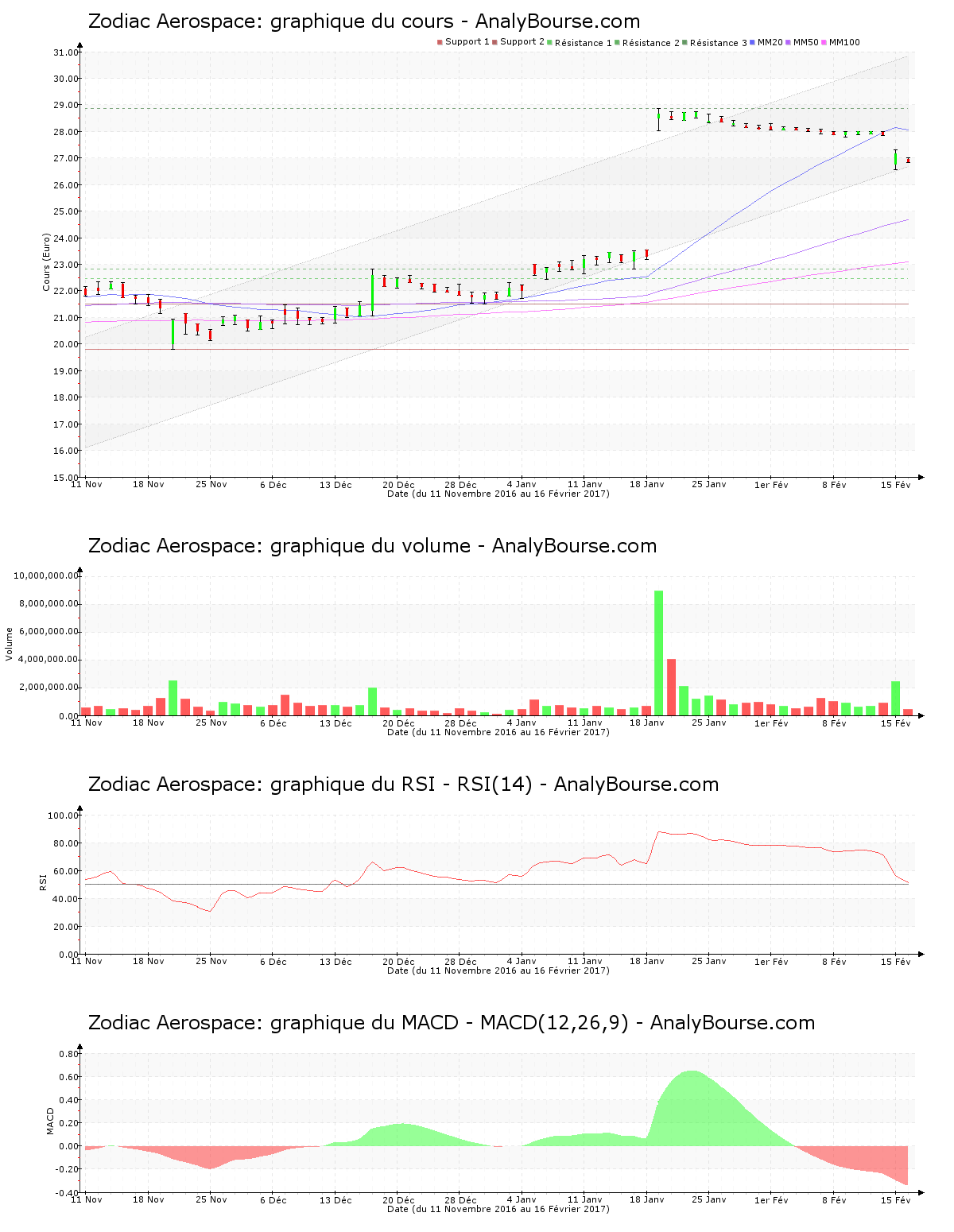
Task: Click the 100.00 value on RSI axis
Action: pyautogui.click(x=63, y=816)
